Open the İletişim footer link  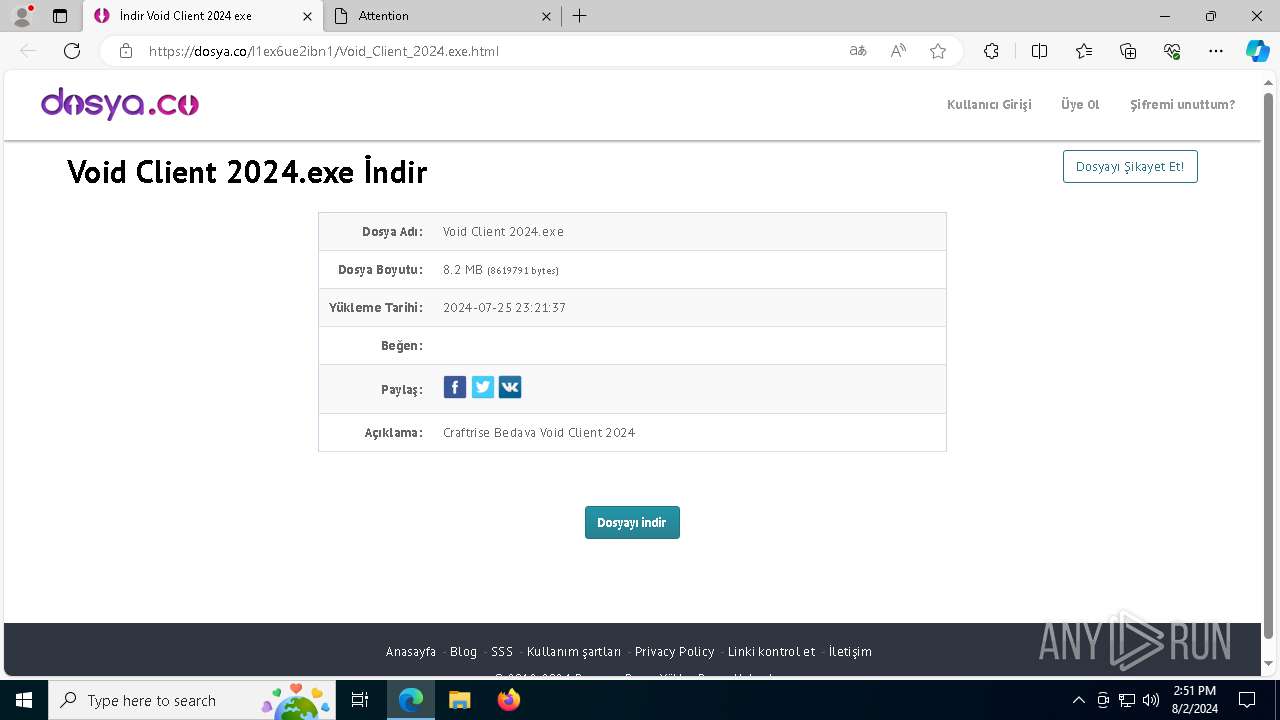coord(850,651)
